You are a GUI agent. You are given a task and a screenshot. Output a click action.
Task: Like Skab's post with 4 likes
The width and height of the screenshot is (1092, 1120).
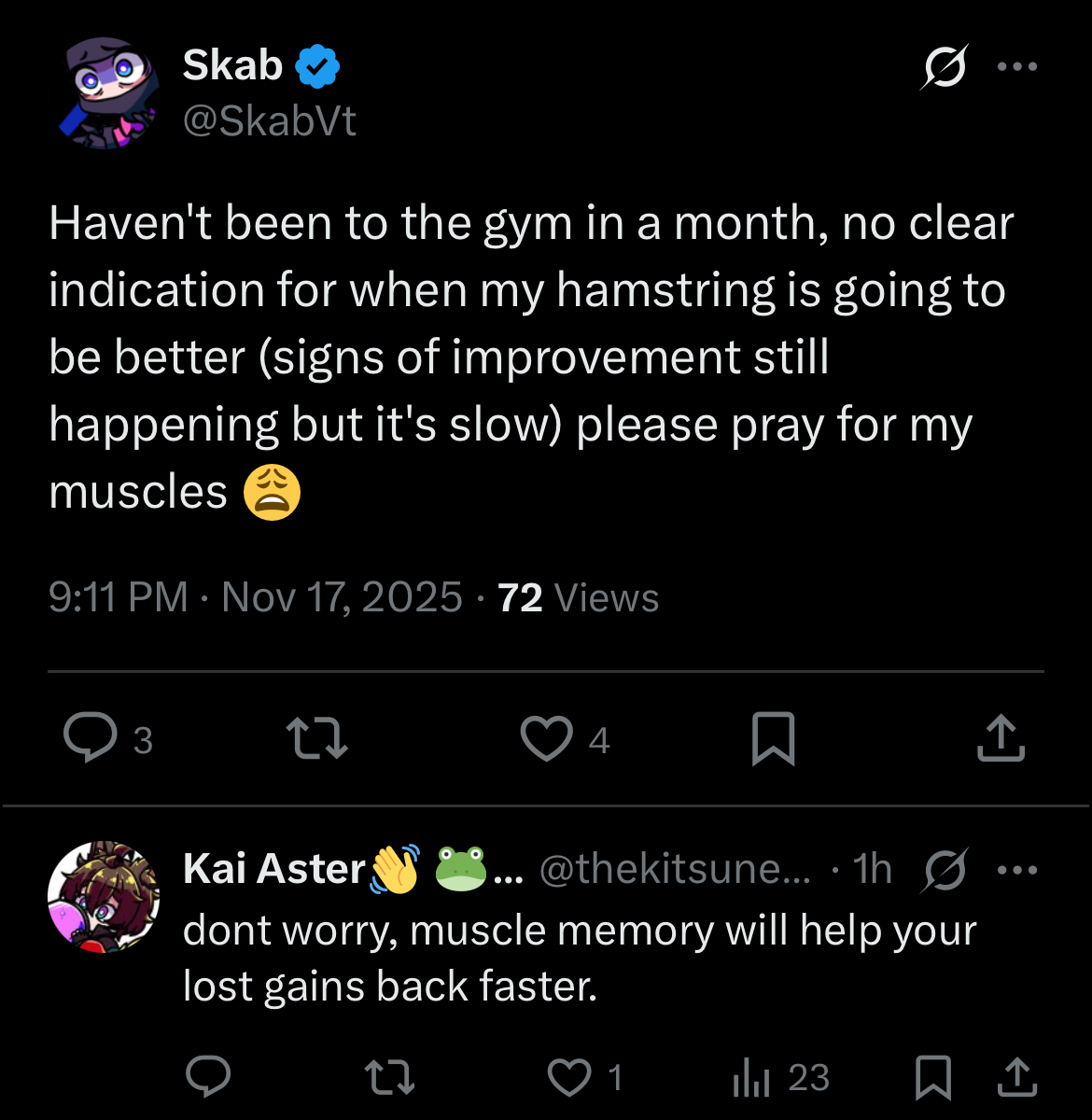click(x=546, y=739)
